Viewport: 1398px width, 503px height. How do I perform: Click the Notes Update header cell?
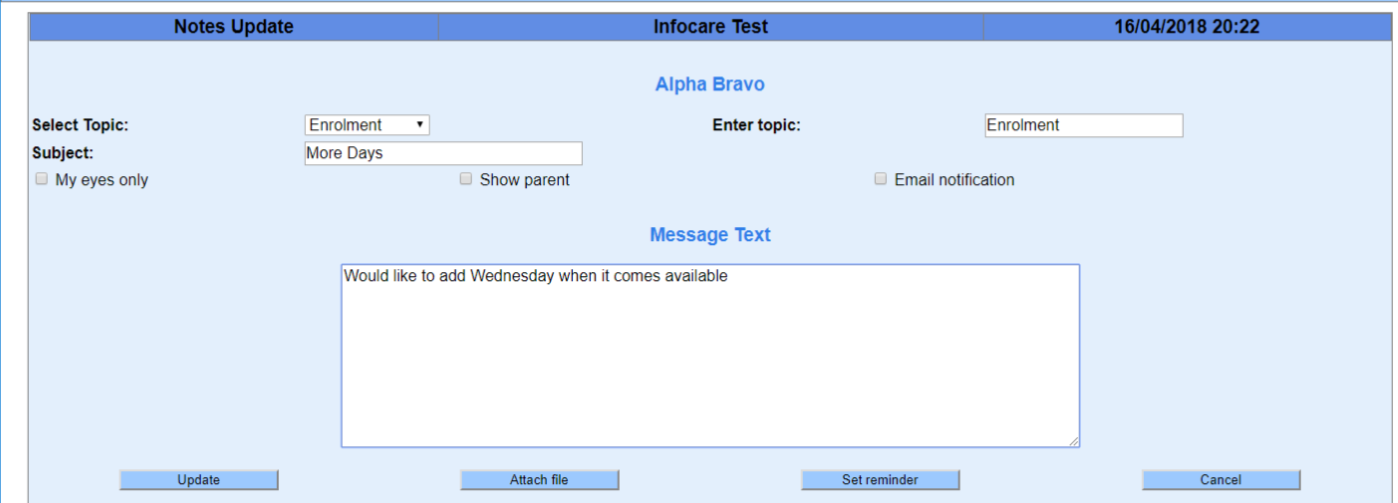tap(234, 27)
